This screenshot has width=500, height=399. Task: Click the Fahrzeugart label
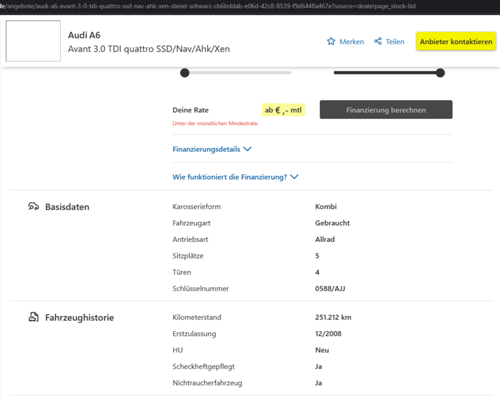click(x=191, y=223)
